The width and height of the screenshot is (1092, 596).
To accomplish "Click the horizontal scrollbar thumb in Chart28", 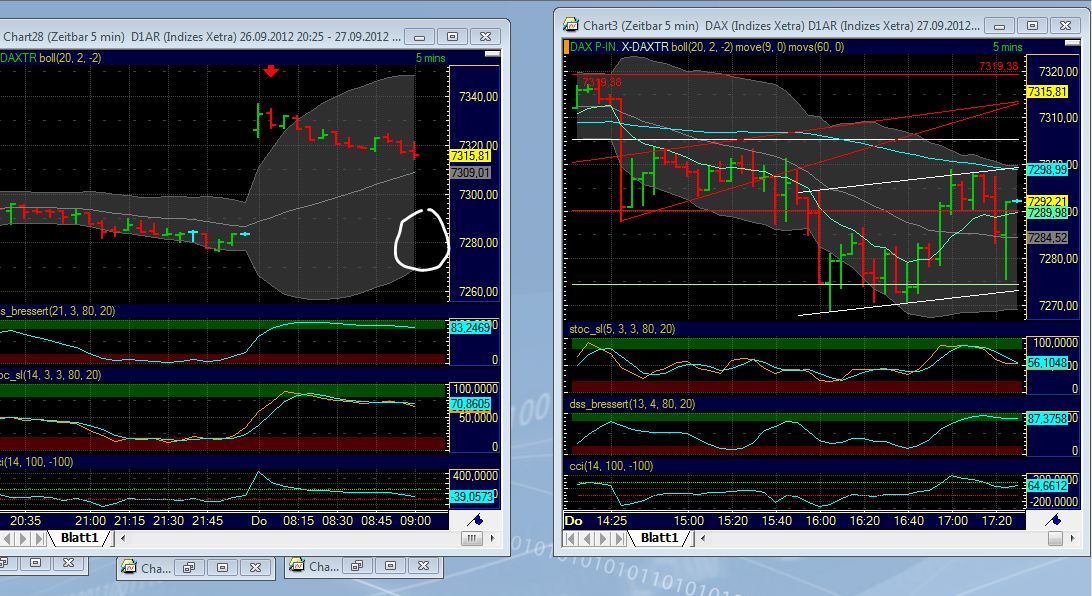I will pyautogui.click(x=471, y=538).
